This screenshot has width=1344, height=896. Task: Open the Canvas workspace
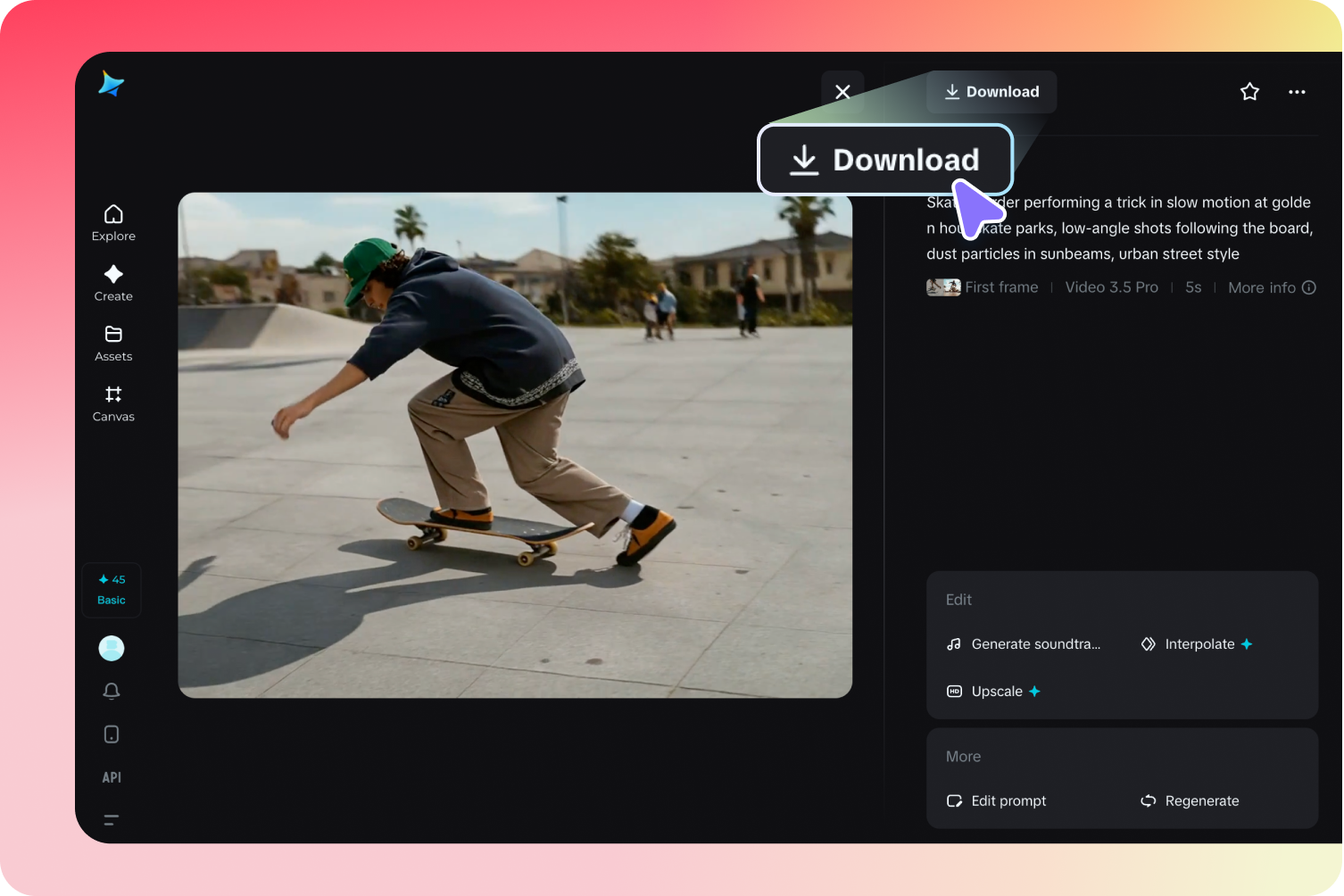click(112, 402)
